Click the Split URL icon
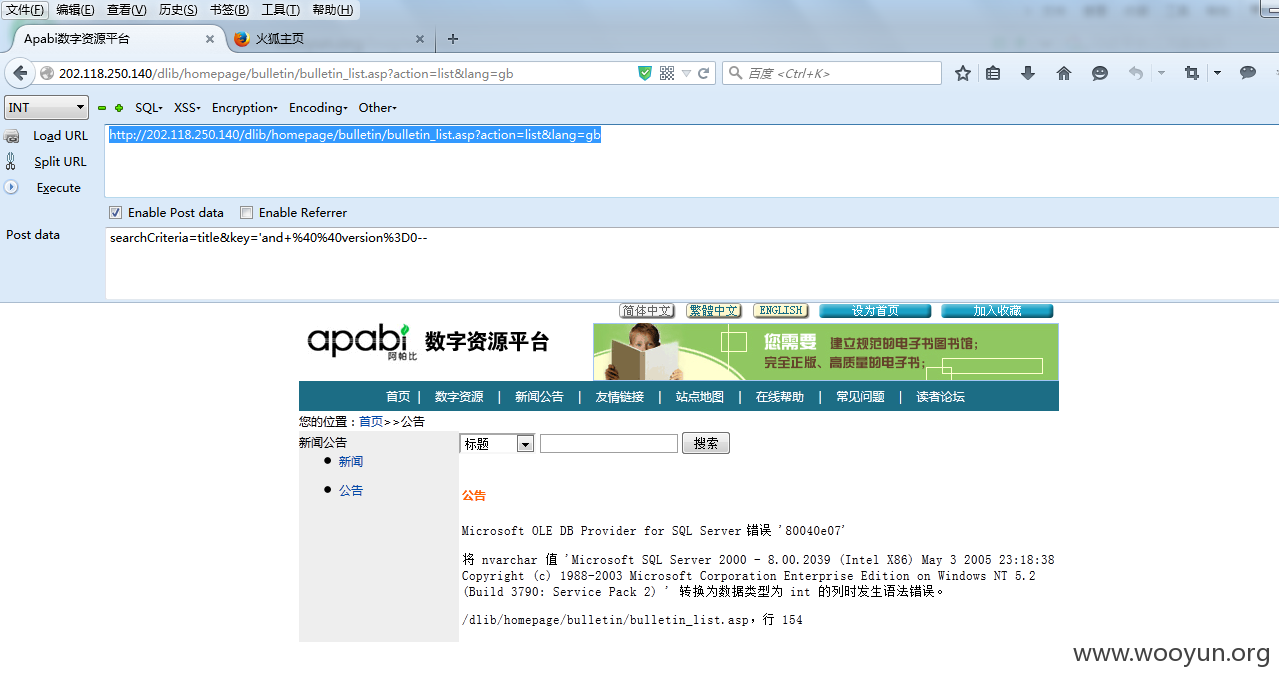This screenshot has width=1279, height=682. click(11, 162)
